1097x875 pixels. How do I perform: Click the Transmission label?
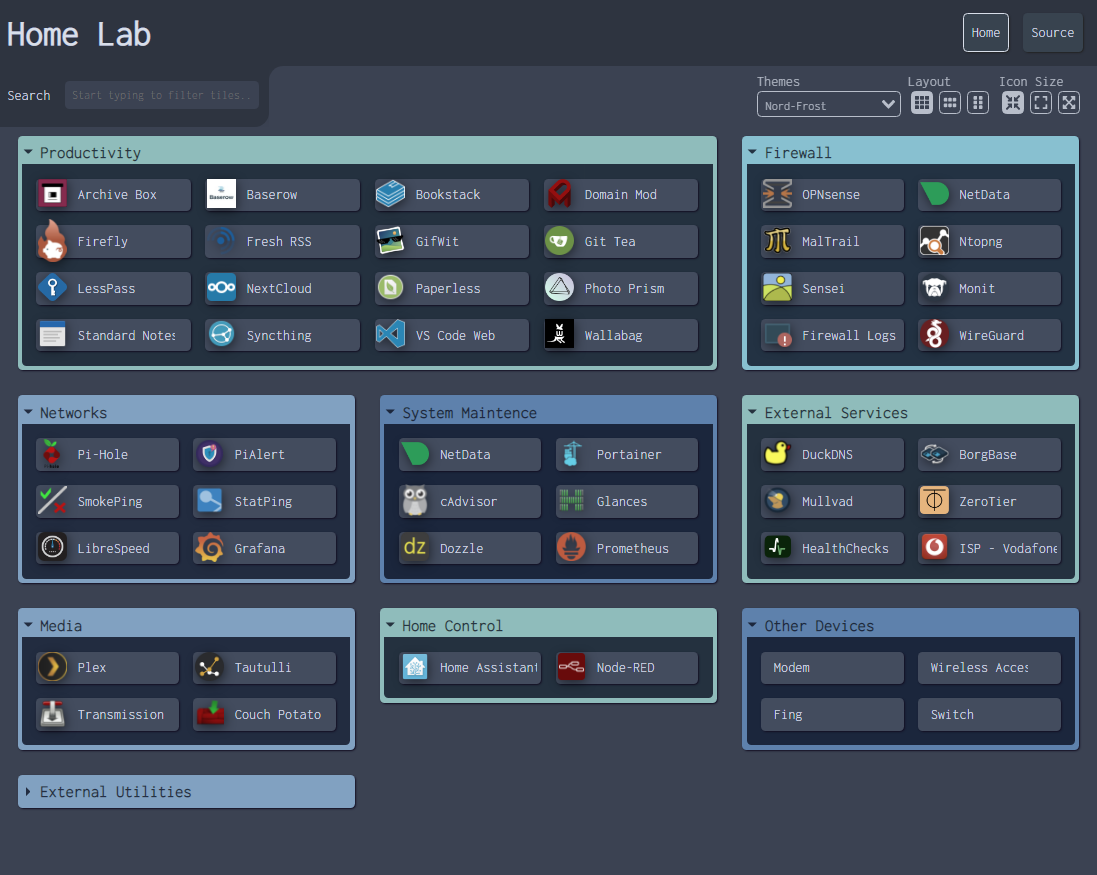(120, 714)
